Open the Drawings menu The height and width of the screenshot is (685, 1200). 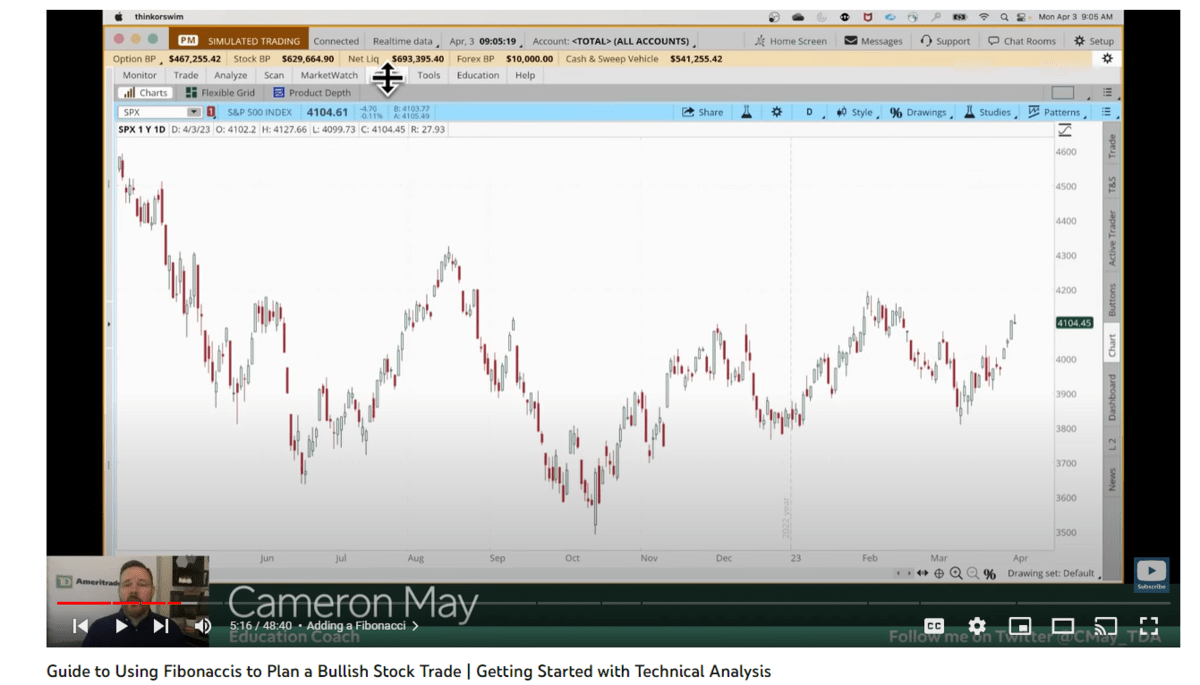coord(918,112)
